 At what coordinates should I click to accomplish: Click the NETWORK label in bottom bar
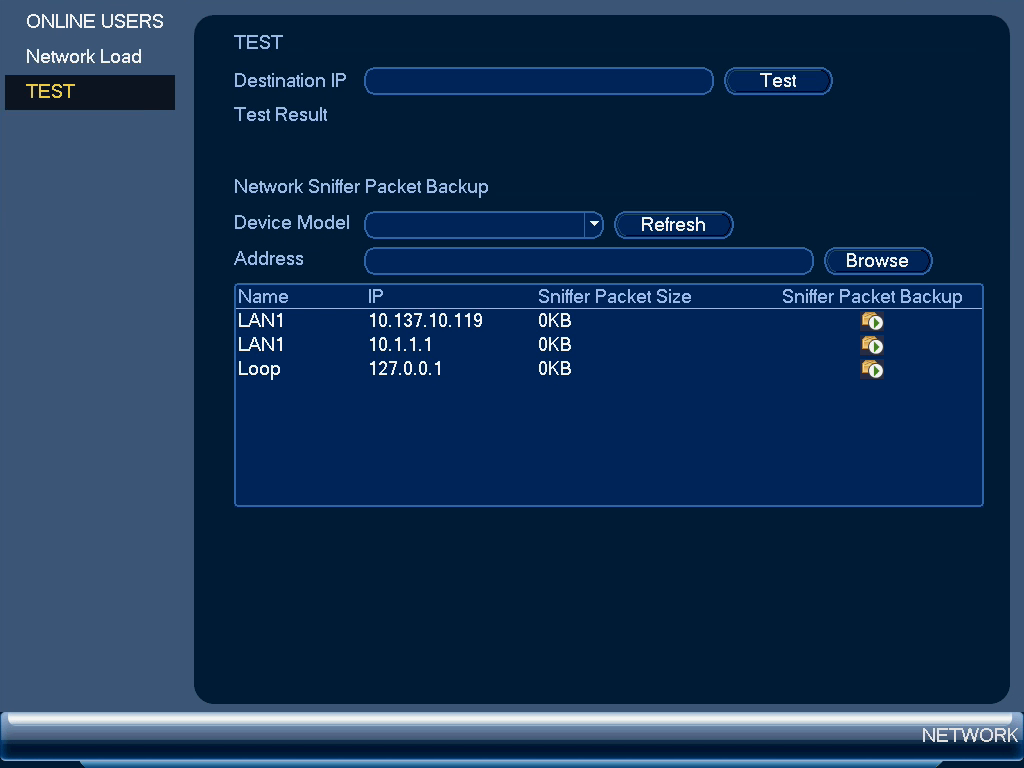970,735
